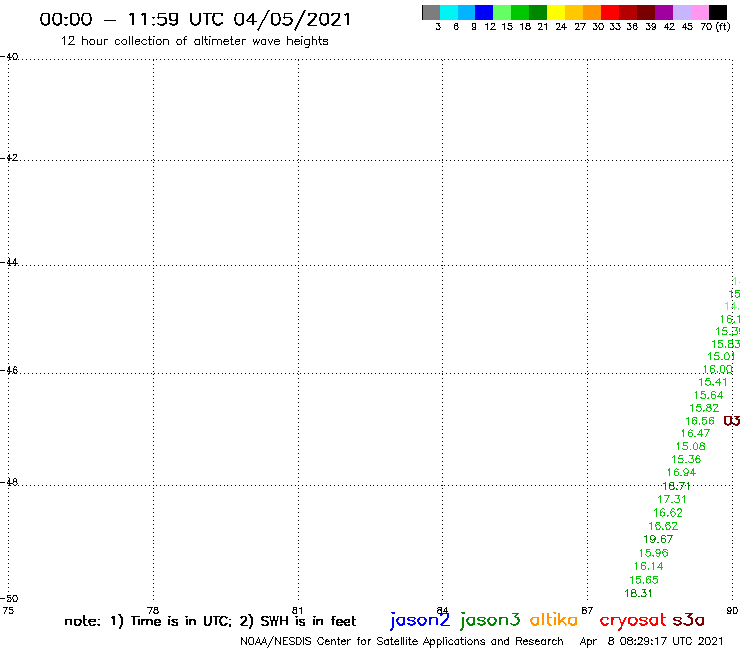Select the s3a satellite label
The width and height of the screenshot is (740, 650).
[x=689, y=620]
